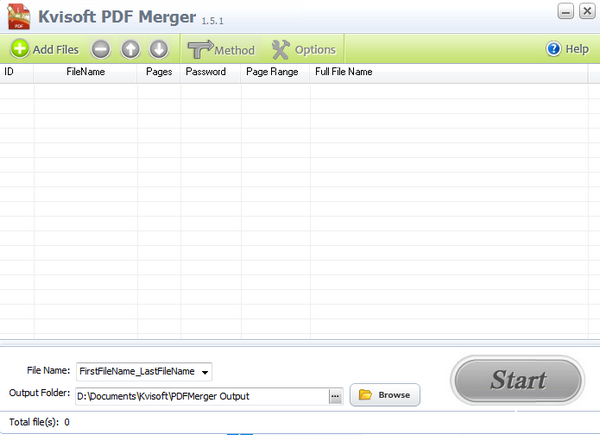
Task: Click the Add Files green plus icon
Action: (20, 49)
